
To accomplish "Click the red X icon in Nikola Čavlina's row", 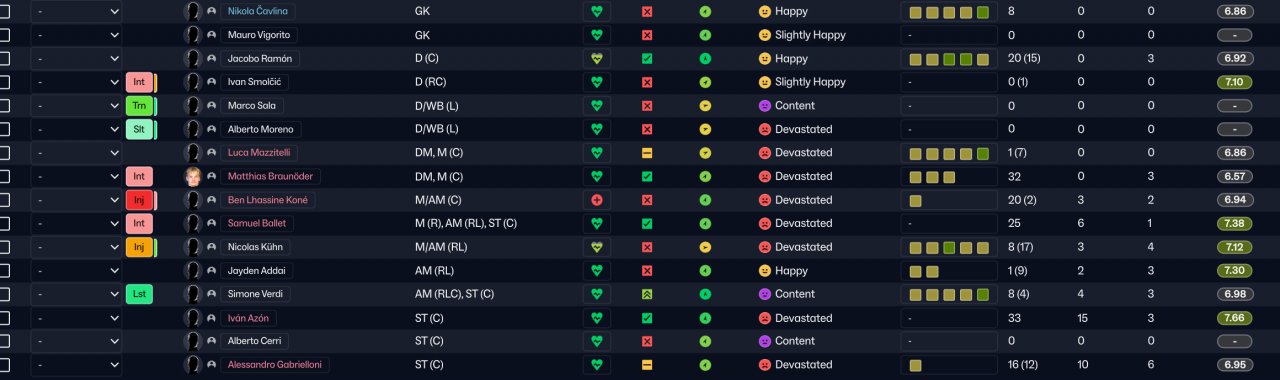I will pyautogui.click(x=647, y=12).
